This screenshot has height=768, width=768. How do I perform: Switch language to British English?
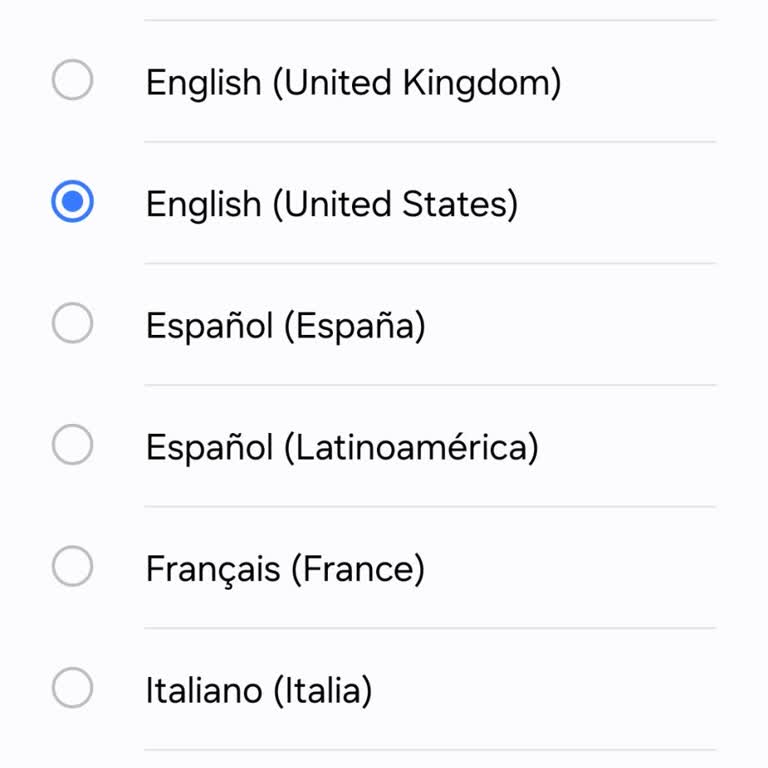[x=72, y=81]
